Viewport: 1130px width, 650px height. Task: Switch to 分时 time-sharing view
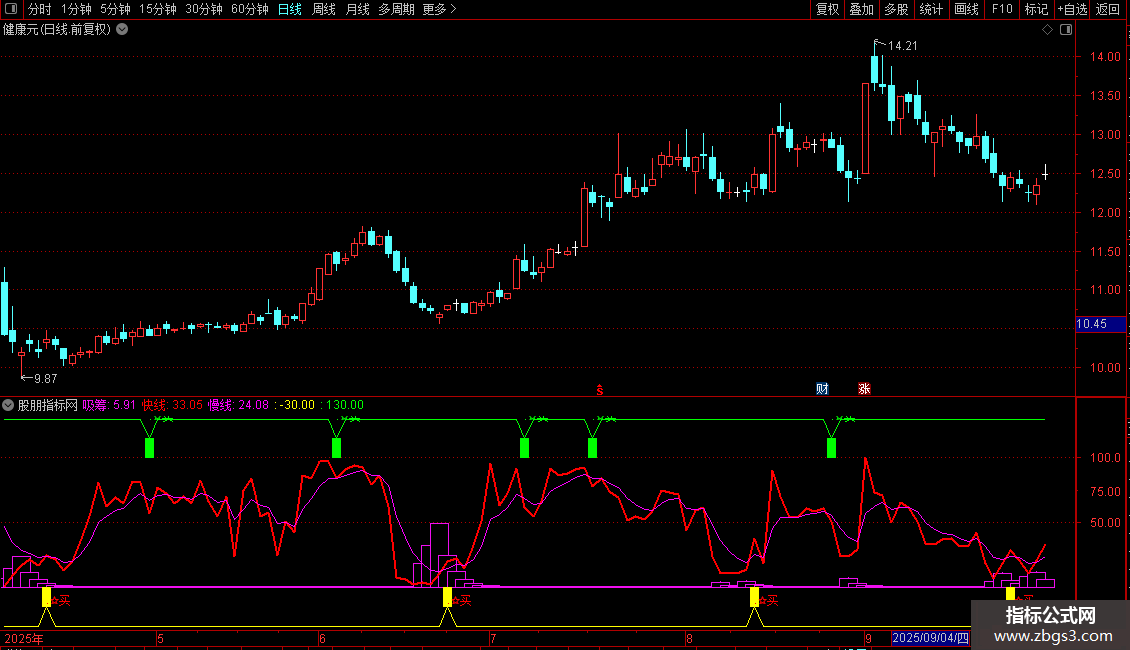[39, 9]
